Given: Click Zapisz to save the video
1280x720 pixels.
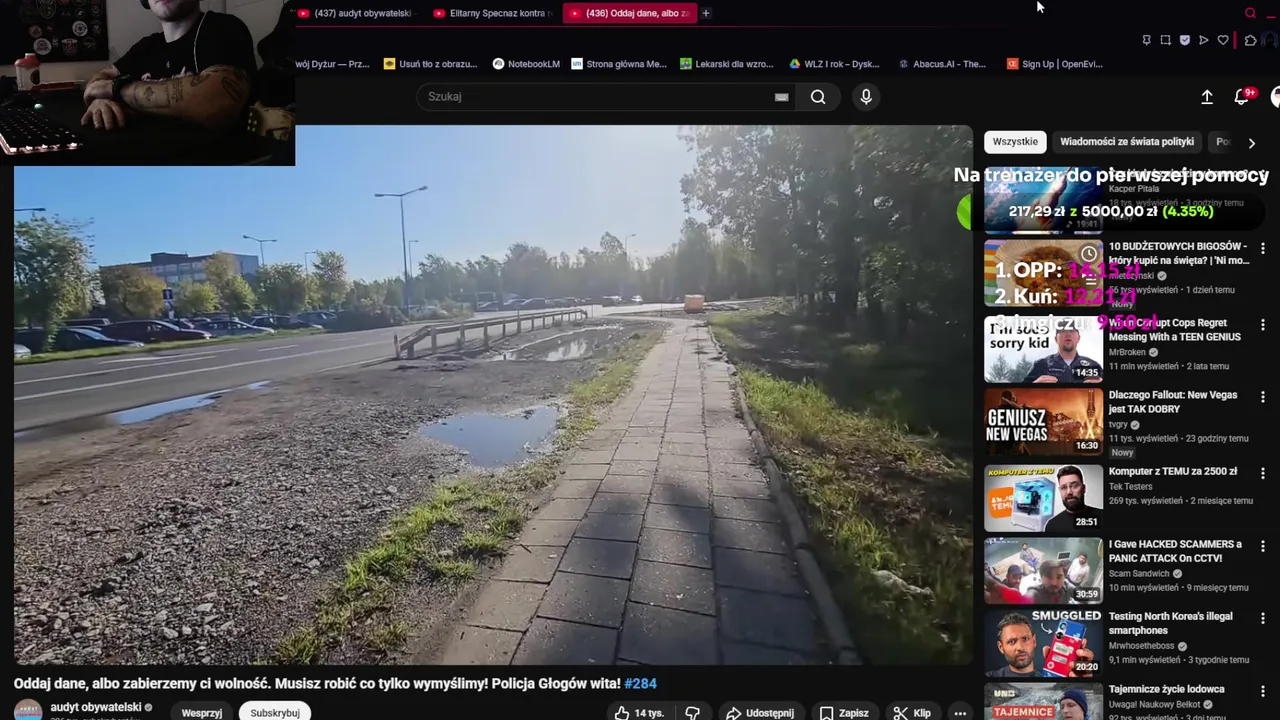Looking at the screenshot, I should pos(844,713).
